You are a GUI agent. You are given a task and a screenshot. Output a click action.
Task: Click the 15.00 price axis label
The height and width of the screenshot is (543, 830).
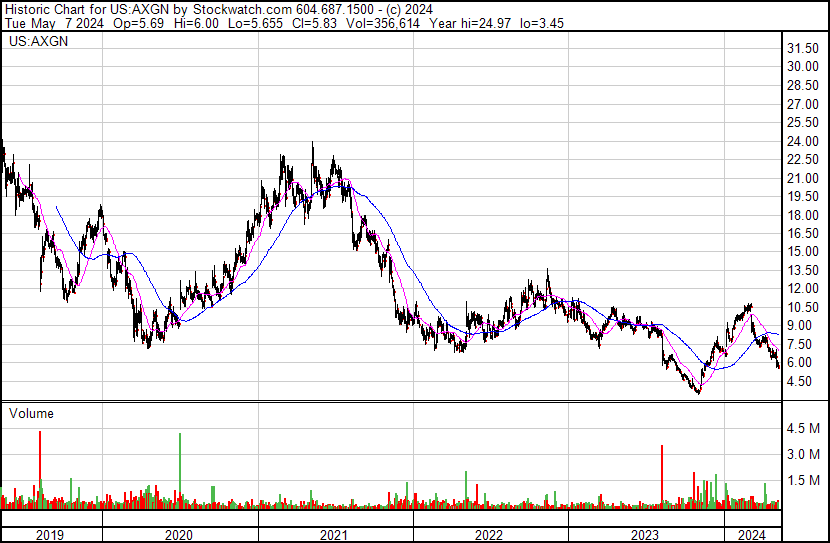(803, 251)
